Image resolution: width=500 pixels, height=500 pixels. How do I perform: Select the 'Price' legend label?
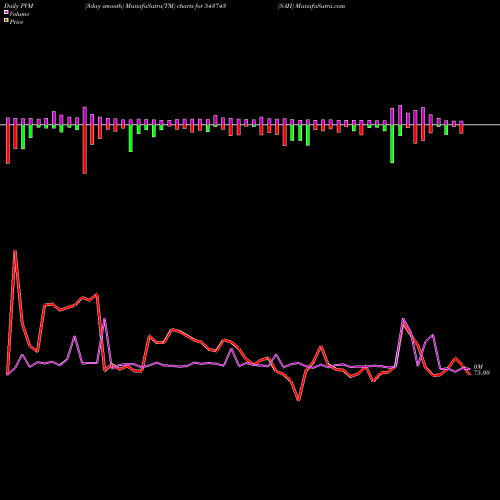[16, 22]
